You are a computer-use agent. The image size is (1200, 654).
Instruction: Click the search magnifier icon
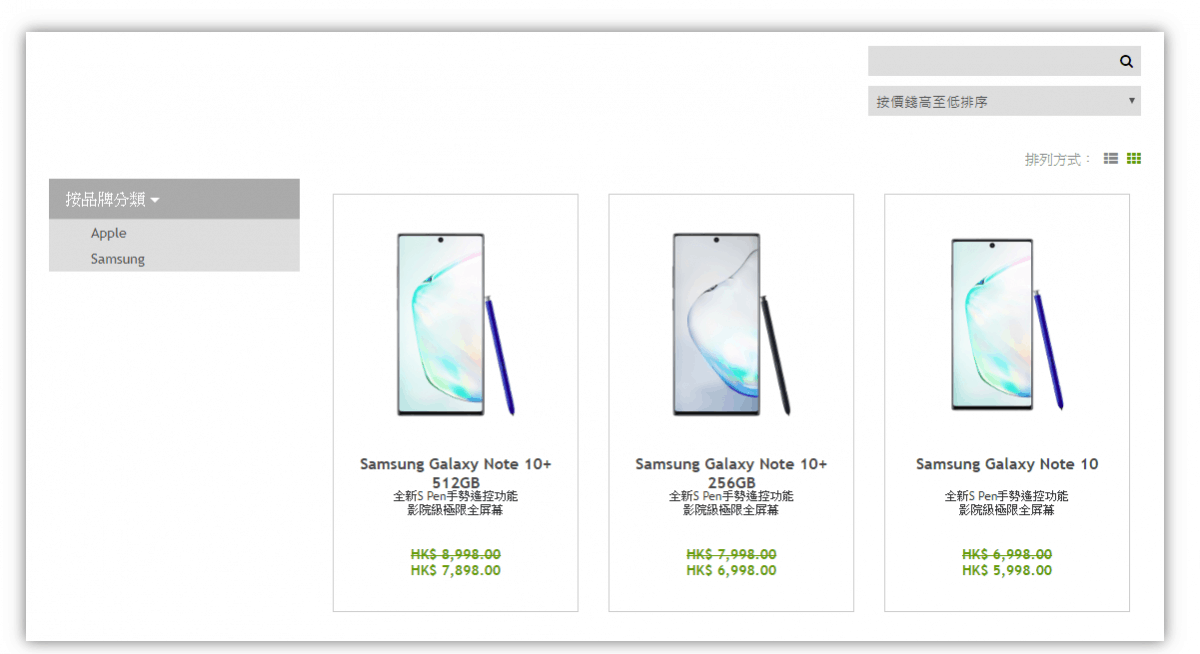pos(1126,62)
